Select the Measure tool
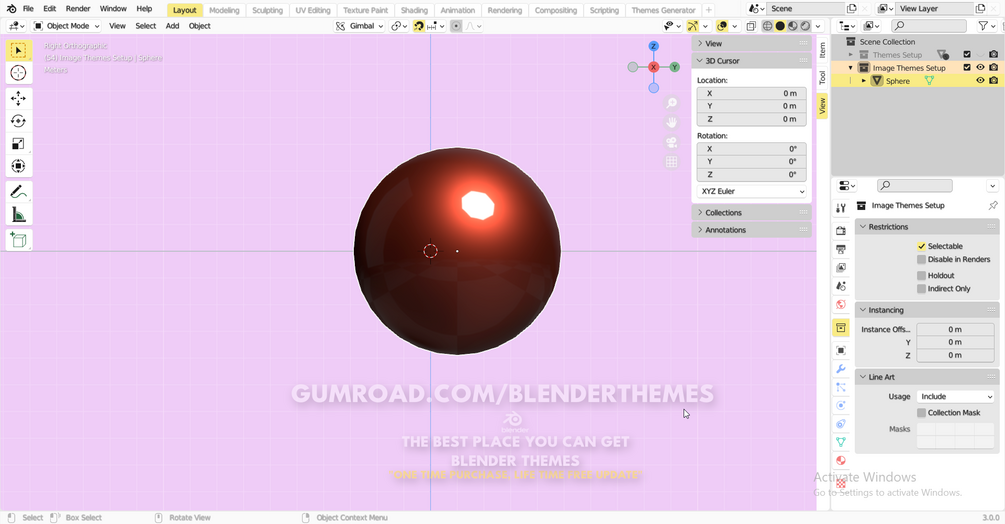This screenshot has height=524, width=1005. point(19,215)
